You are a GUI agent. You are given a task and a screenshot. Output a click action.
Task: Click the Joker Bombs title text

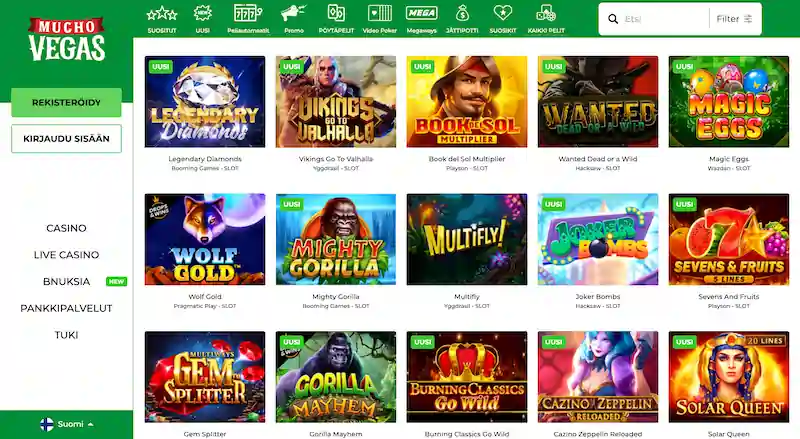598,297
